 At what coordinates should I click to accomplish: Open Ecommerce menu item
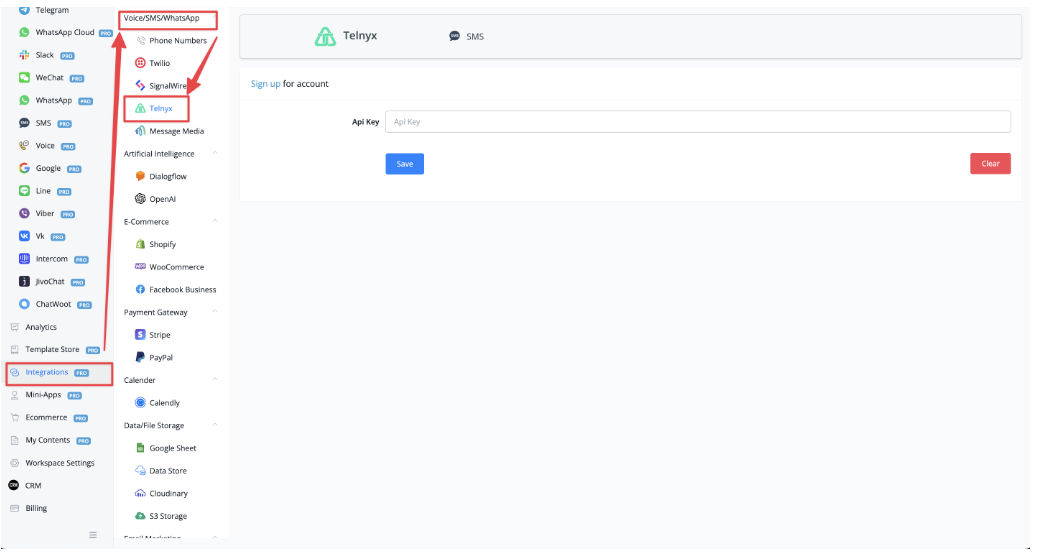49,417
